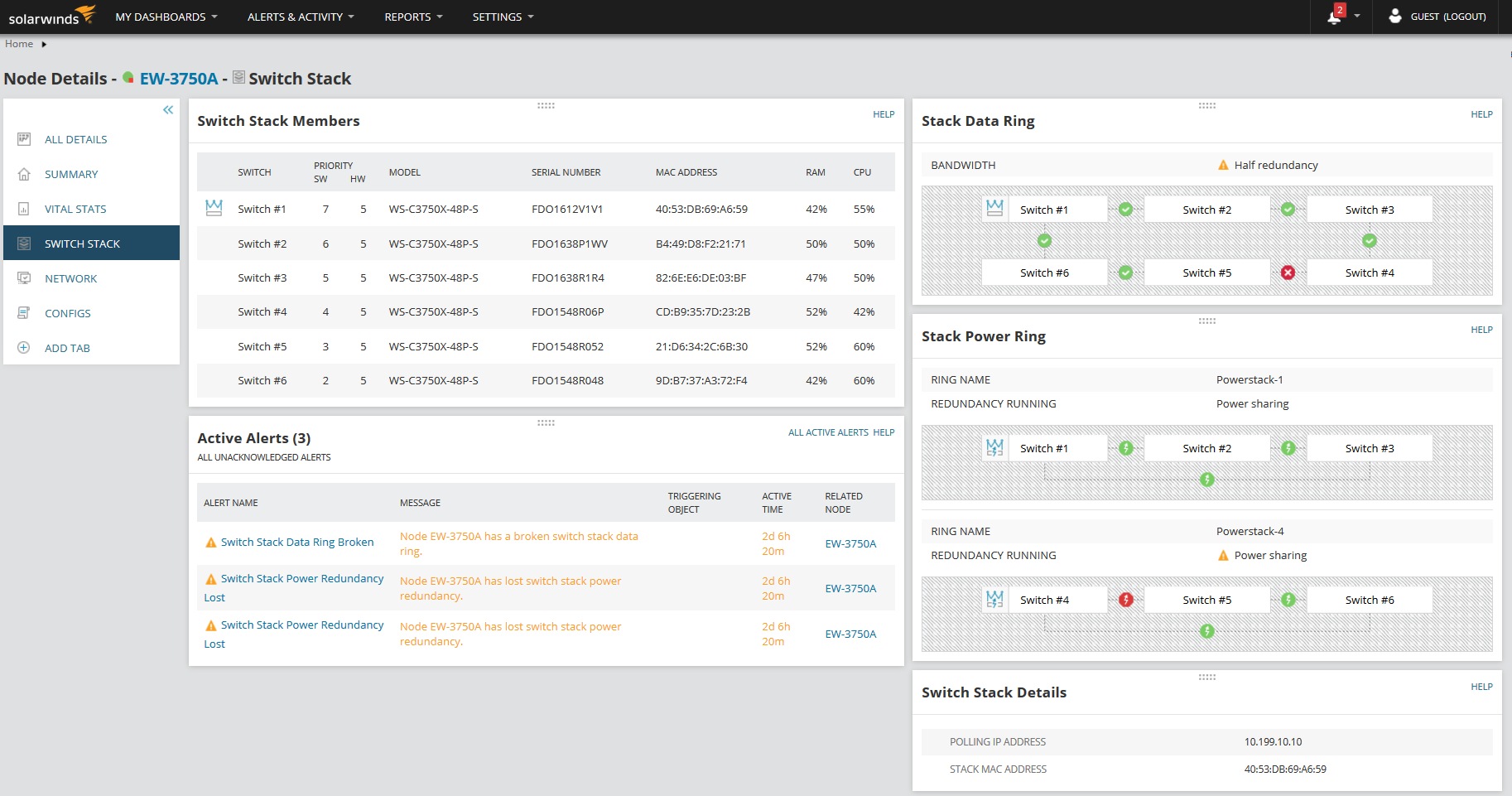Click the red power fault icon next to Switch #4 in Powerstack-4
This screenshot has width=1512, height=796.
click(x=1126, y=600)
